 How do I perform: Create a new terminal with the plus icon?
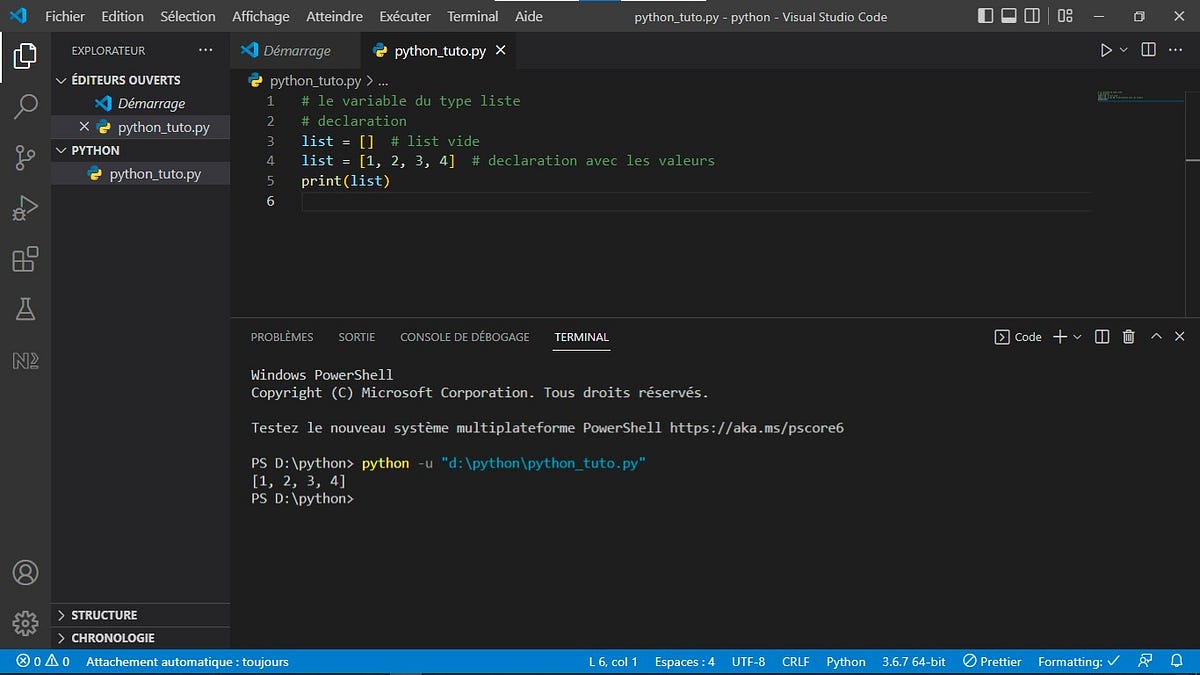point(1062,337)
